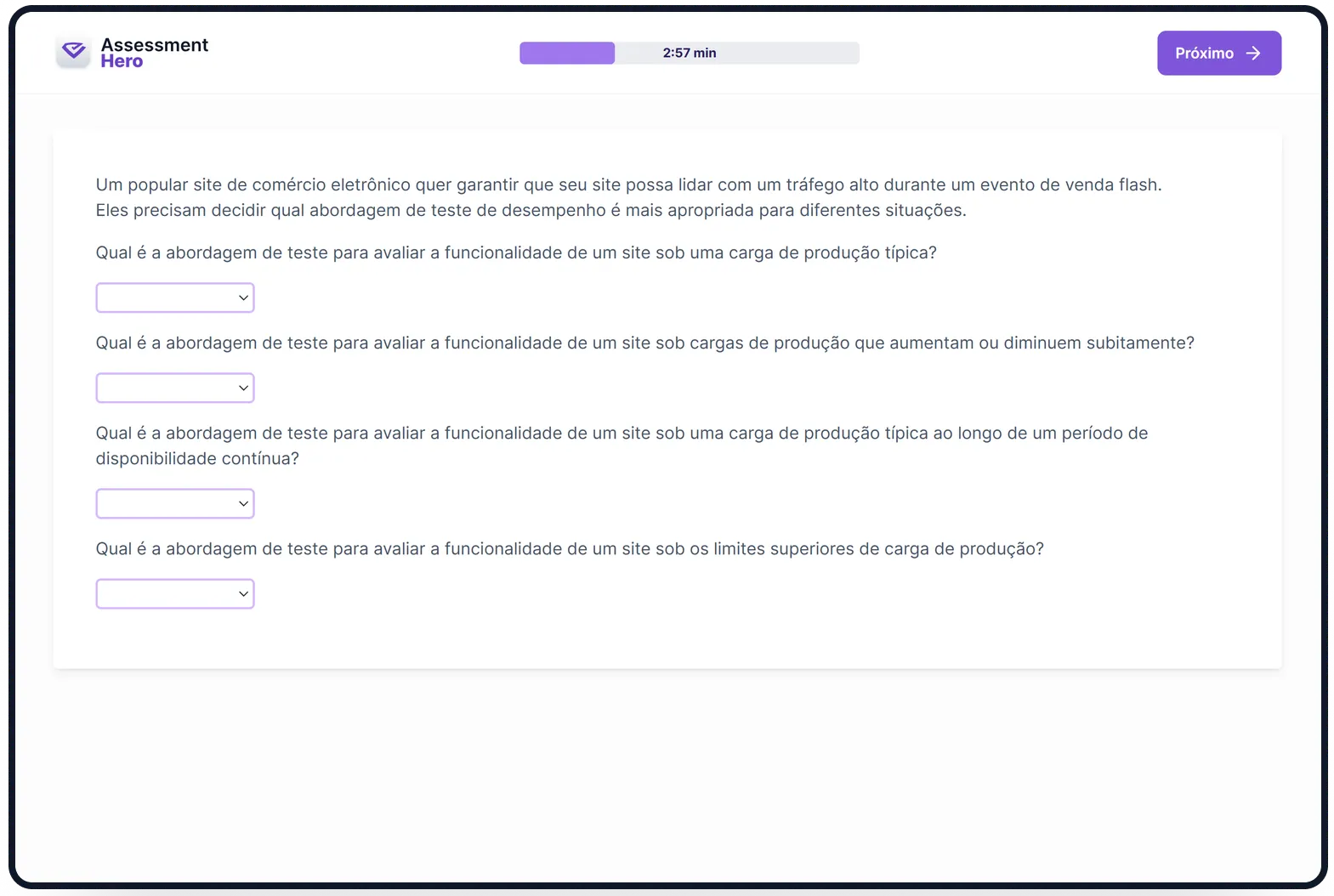This screenshot has height=896, width=1334.
Task: Click the intro paragraph about flash sale event
Action: tap(628, 197)
